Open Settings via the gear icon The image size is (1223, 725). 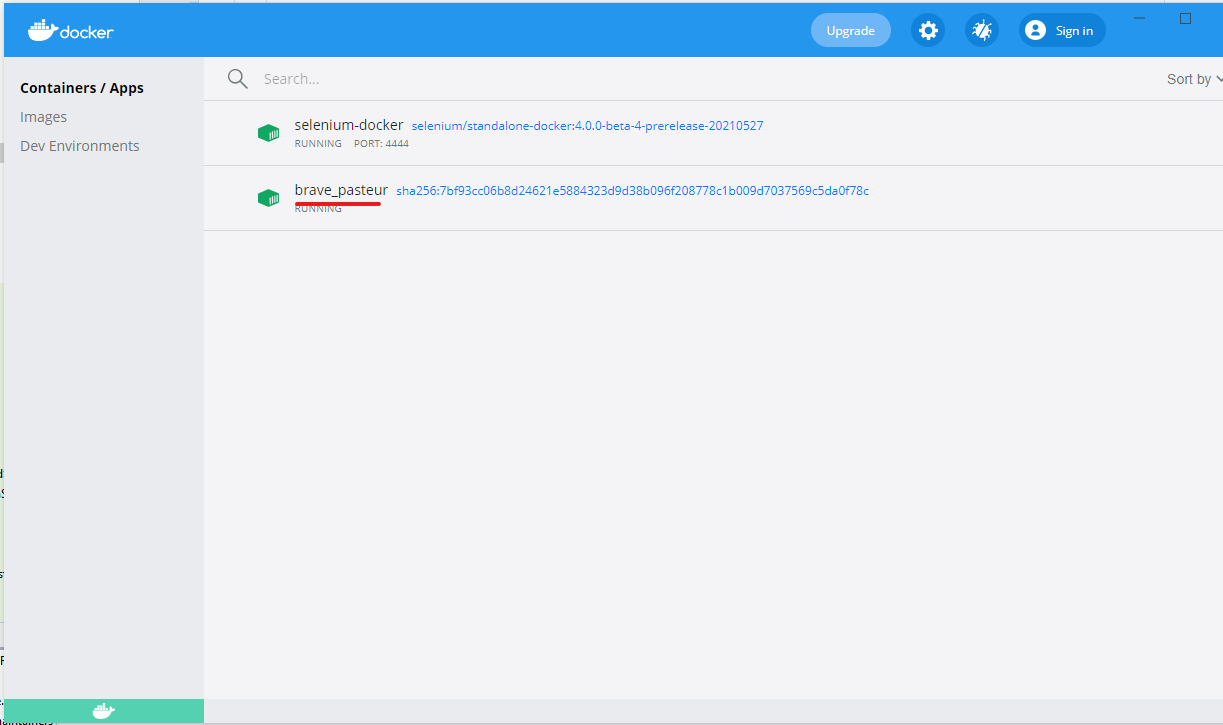(928, 31)
